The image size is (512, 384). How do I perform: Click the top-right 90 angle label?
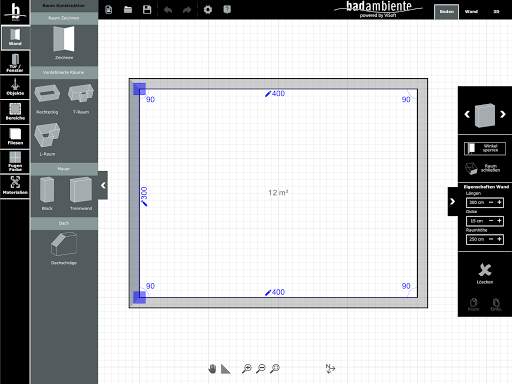pyautogui.click(x=406, y=99)
